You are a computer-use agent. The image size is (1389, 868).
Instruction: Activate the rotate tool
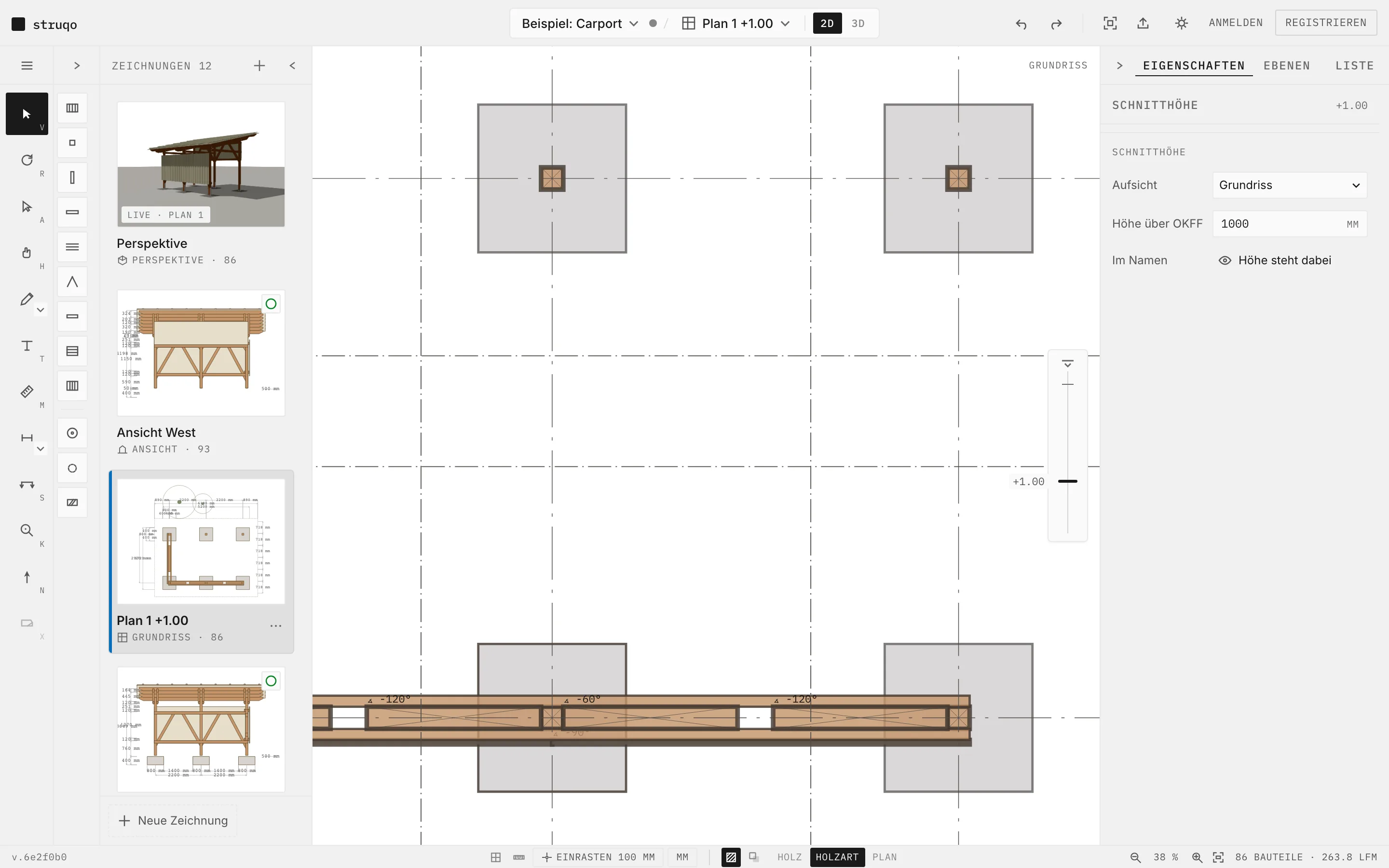(27, 160)
